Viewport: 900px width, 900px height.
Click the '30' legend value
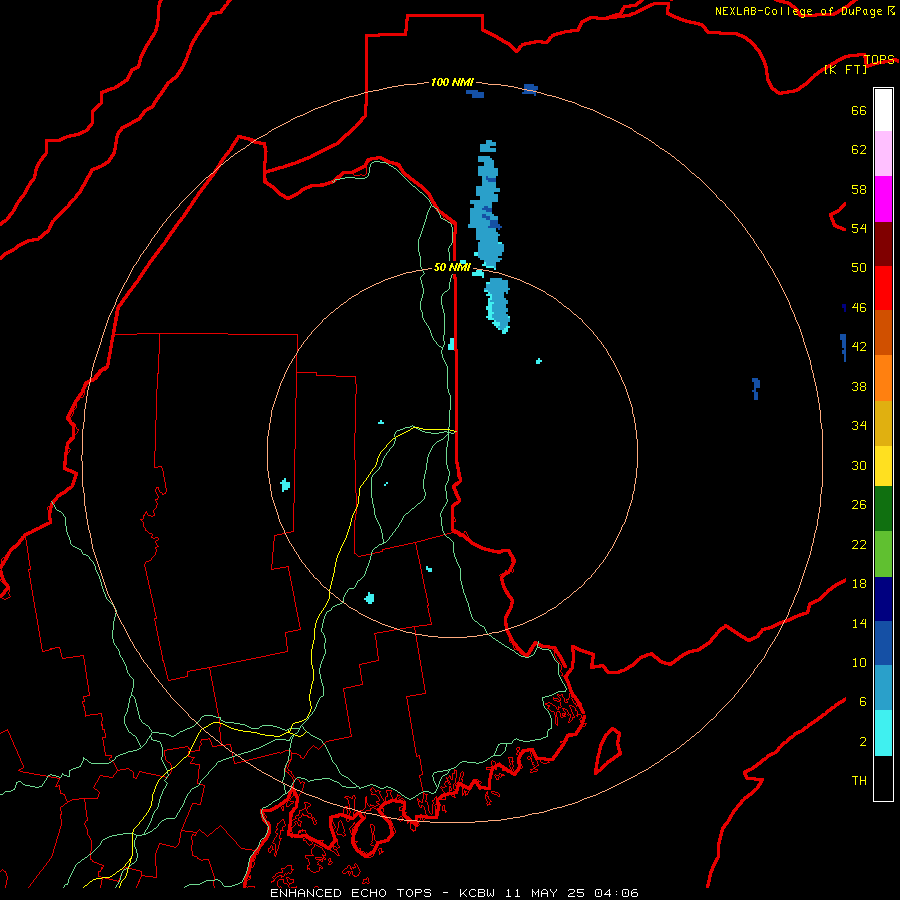tap(859, 465)
